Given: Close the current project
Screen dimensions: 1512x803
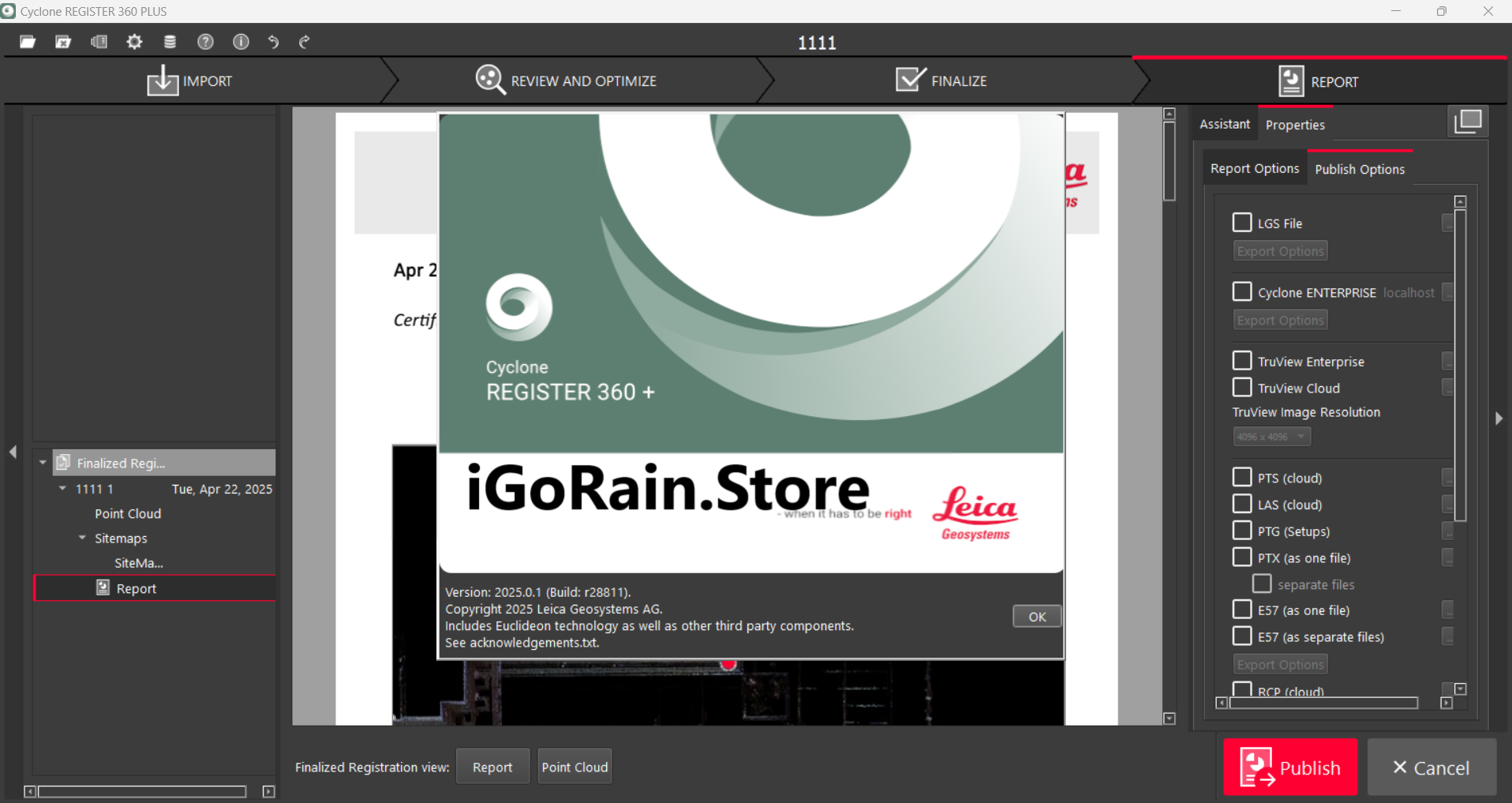Looking at the screenshot, I should pyautogui.click(x=63, y=42).
